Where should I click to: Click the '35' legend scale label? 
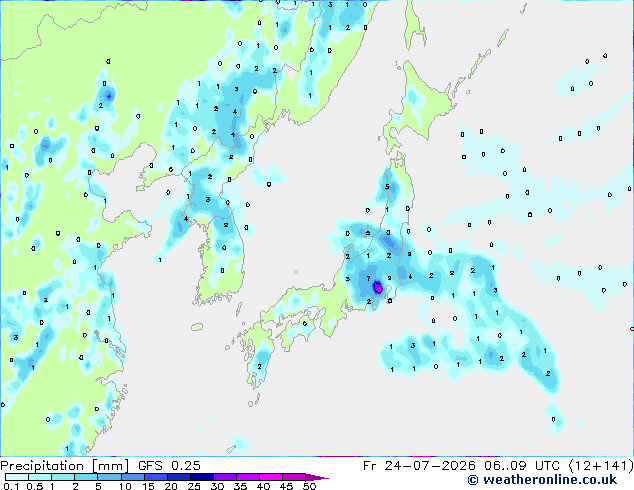[240, 486]
